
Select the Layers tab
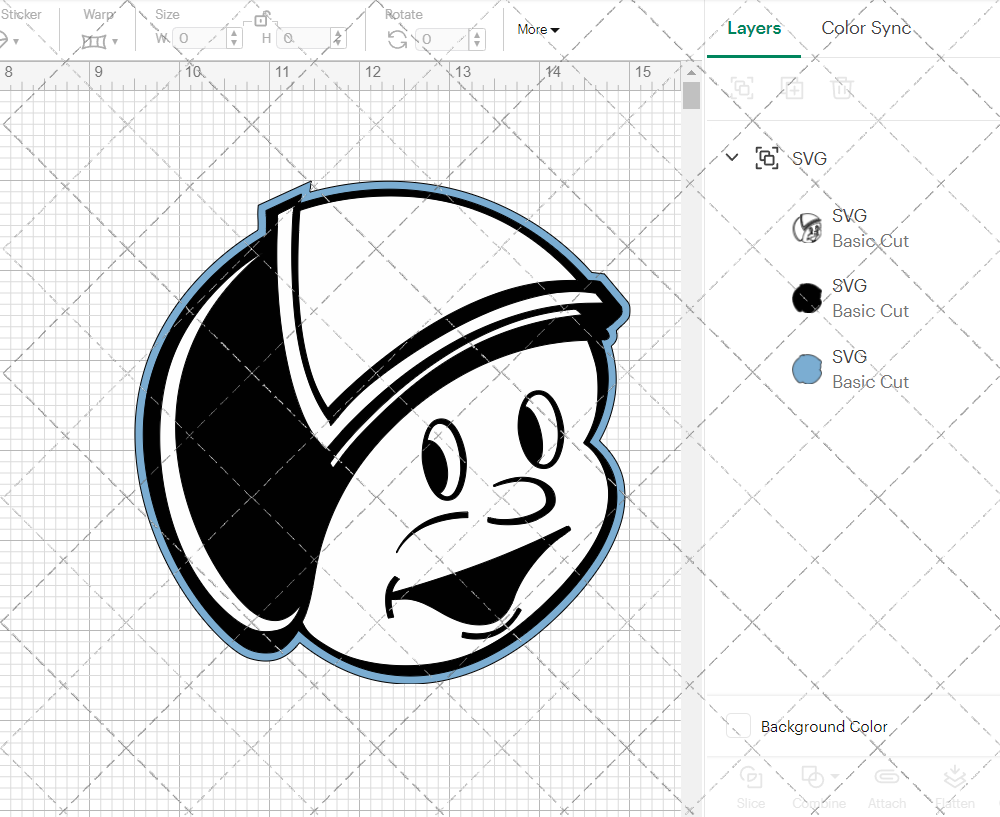754,28
